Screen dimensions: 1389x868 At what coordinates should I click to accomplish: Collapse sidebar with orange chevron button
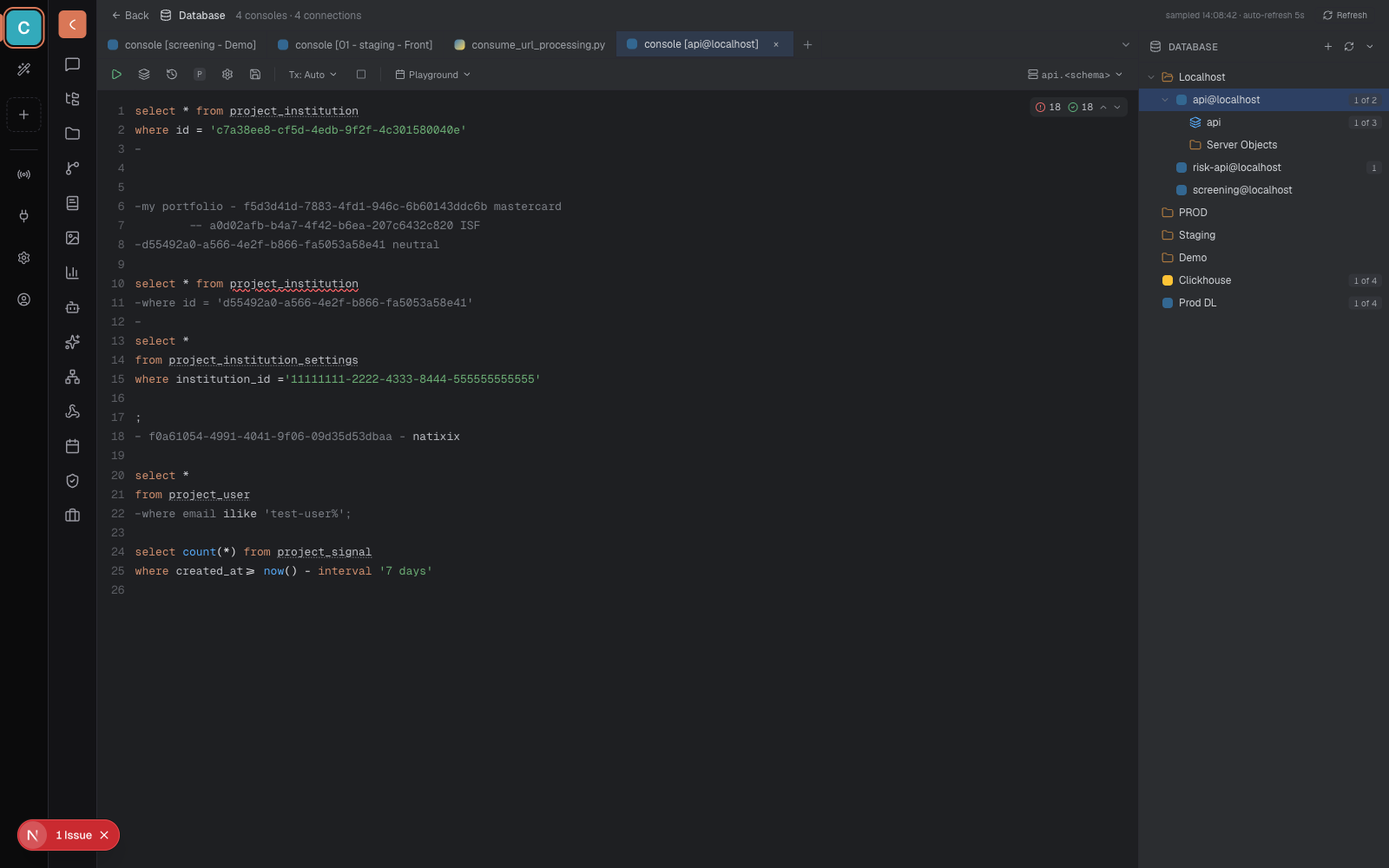pyautogui.click(x=72, y=24)
